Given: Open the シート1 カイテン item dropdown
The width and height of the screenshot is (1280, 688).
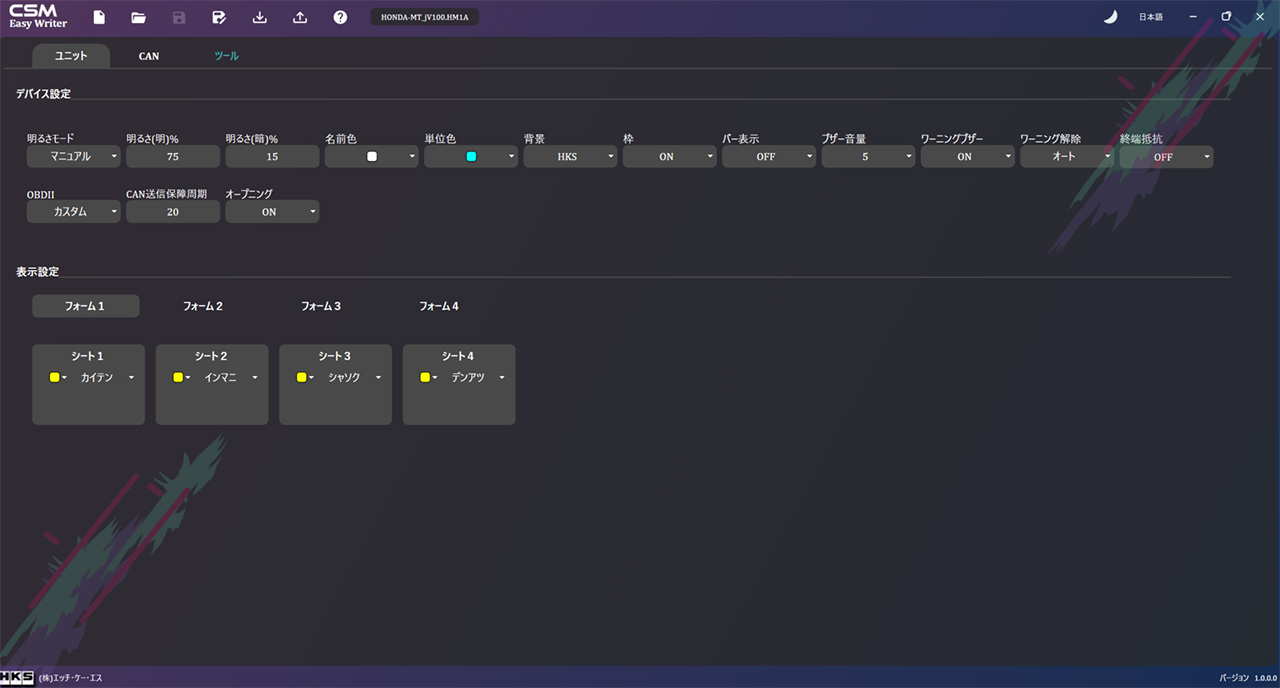Looking at the screenshot, I should pos(106,378).
